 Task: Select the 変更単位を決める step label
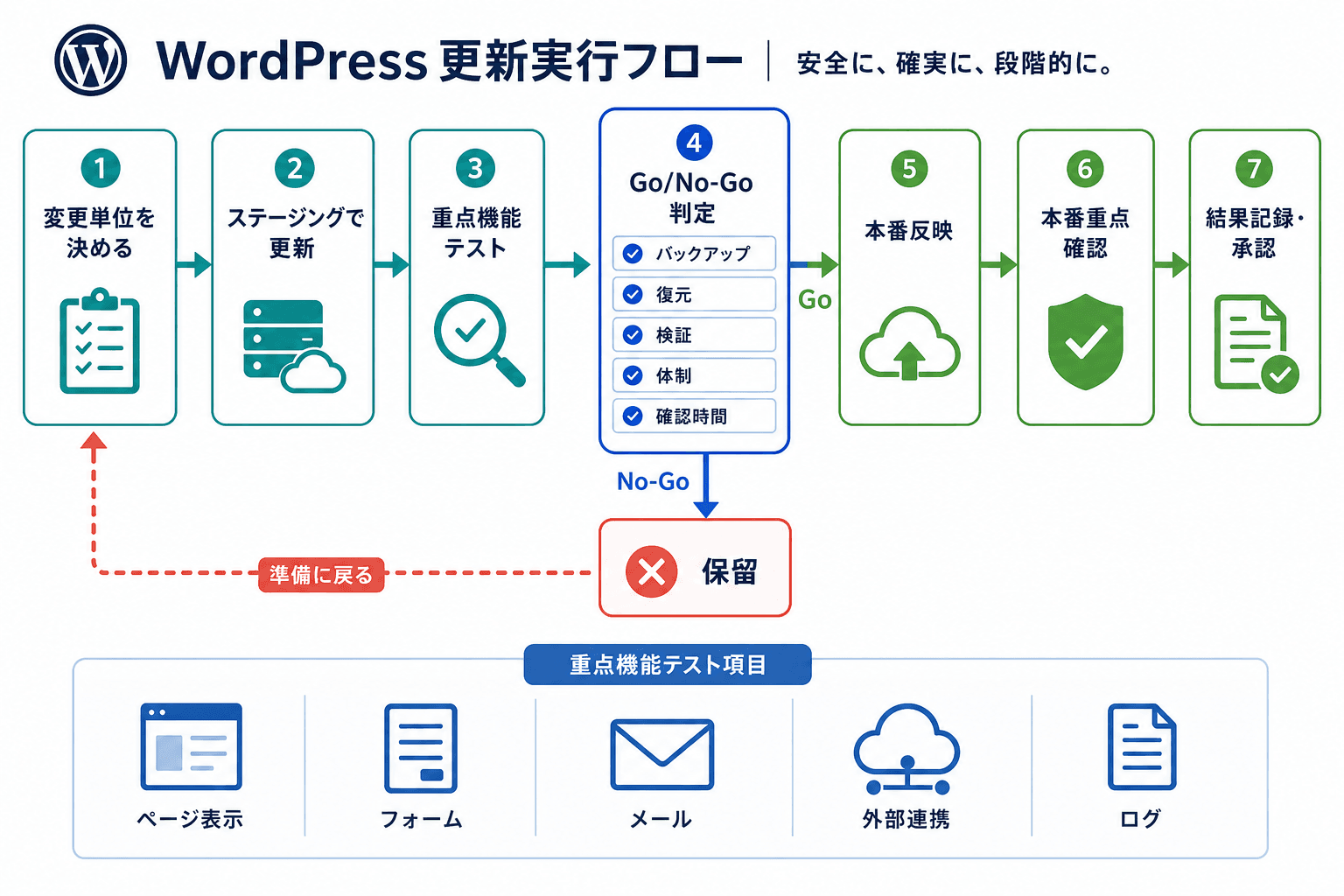click(100, 233)
